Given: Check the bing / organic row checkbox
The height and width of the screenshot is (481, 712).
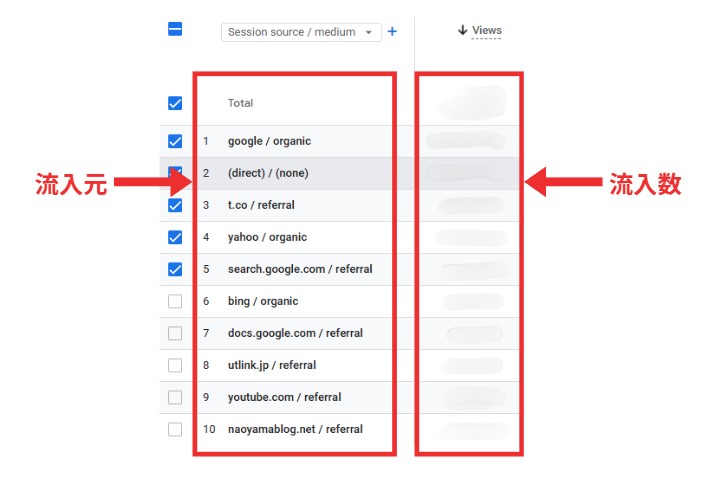Looking at the screenshot, I should pyautogui.click(x=175, y=301).
